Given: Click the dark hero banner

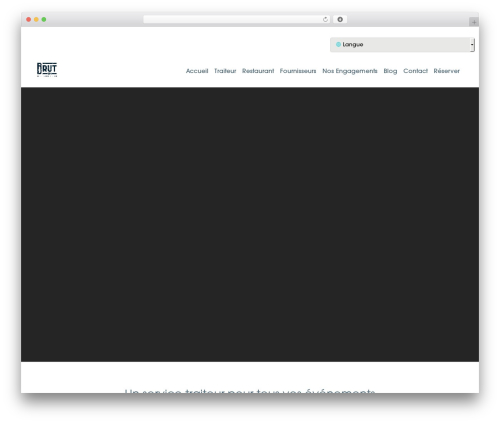Looking at the screenshot, I should (x=250, y=224).
